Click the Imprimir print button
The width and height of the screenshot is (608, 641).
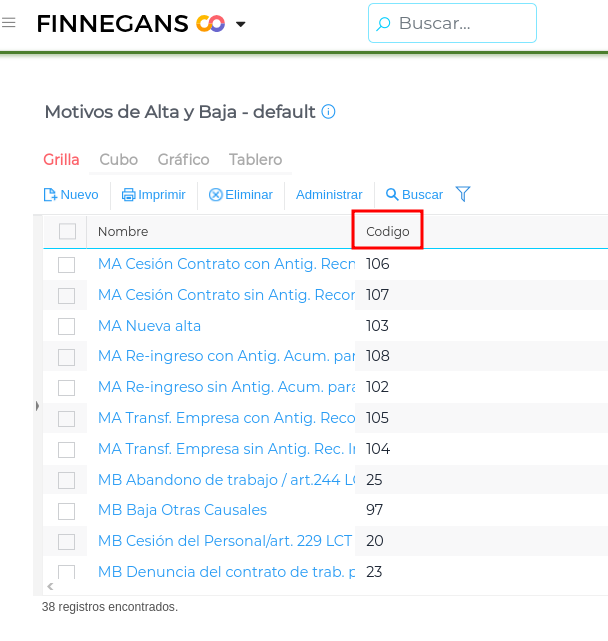[154, 195]
